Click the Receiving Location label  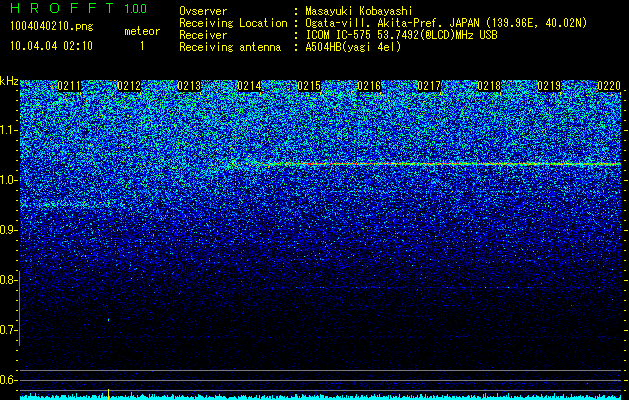click(x=233, y=24)
